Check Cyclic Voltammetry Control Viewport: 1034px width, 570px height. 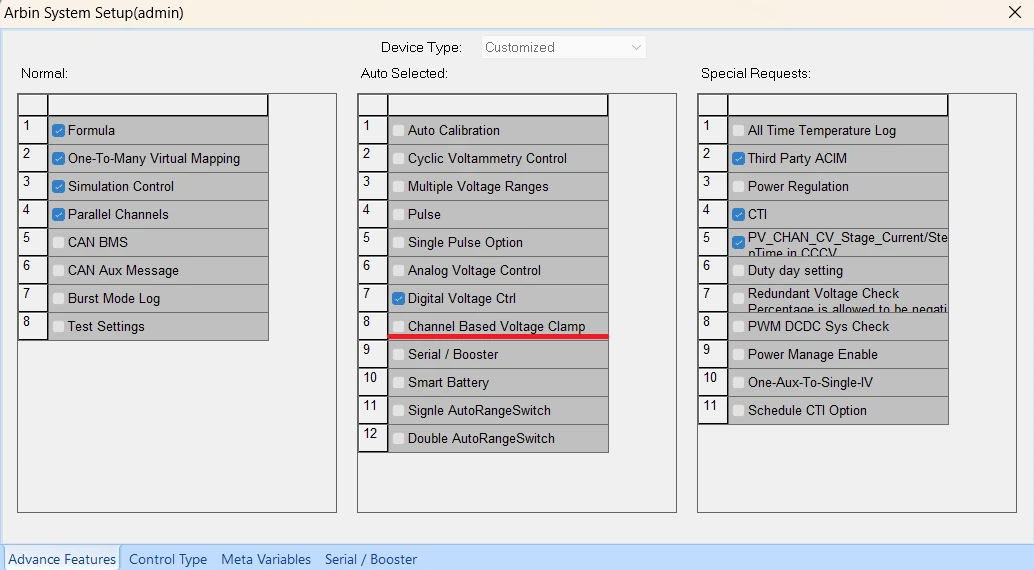(398, 158)
